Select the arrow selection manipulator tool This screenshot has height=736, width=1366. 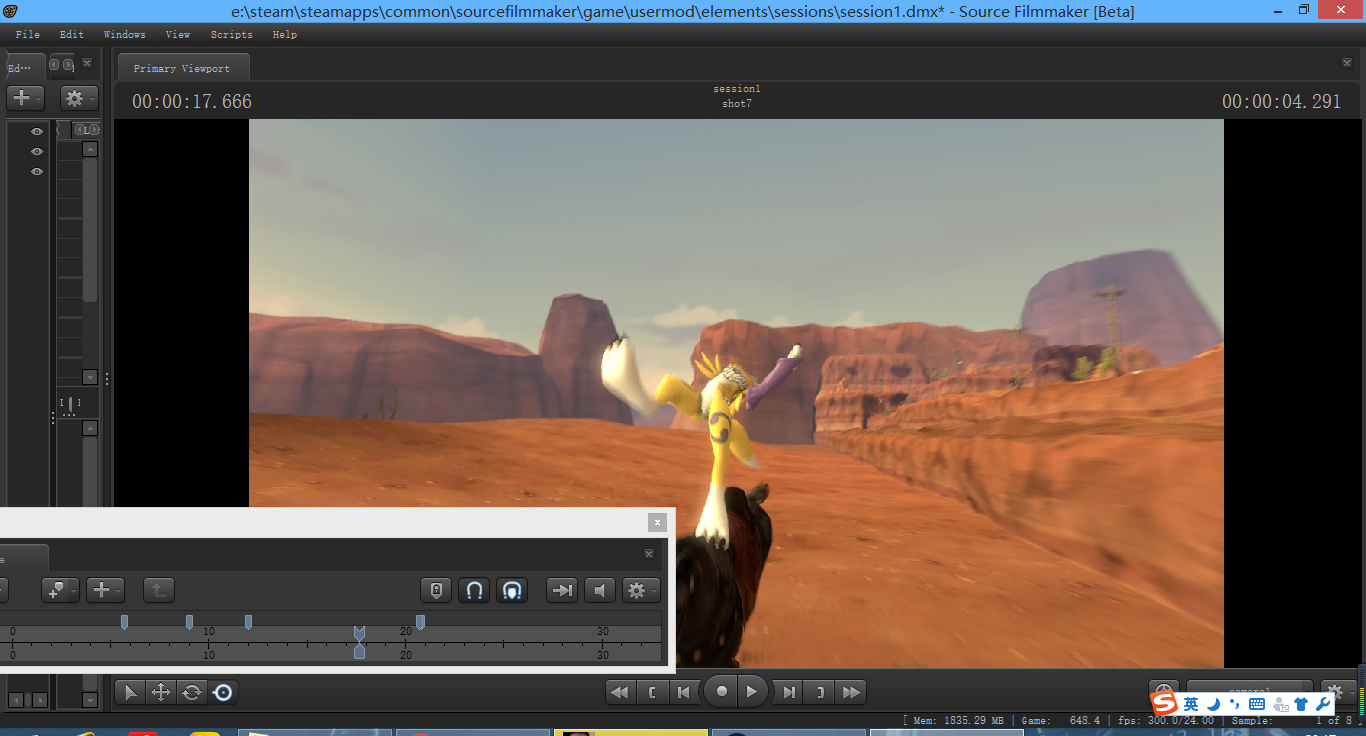tap(131, 692)
